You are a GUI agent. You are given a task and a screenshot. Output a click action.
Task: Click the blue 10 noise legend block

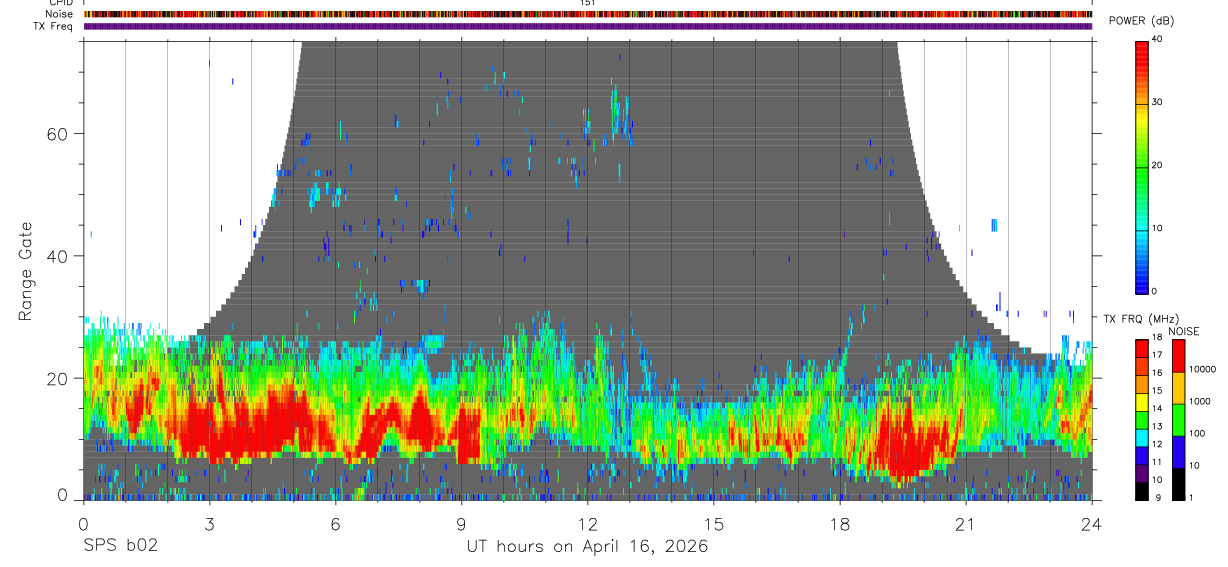[x=1180, y=452]
